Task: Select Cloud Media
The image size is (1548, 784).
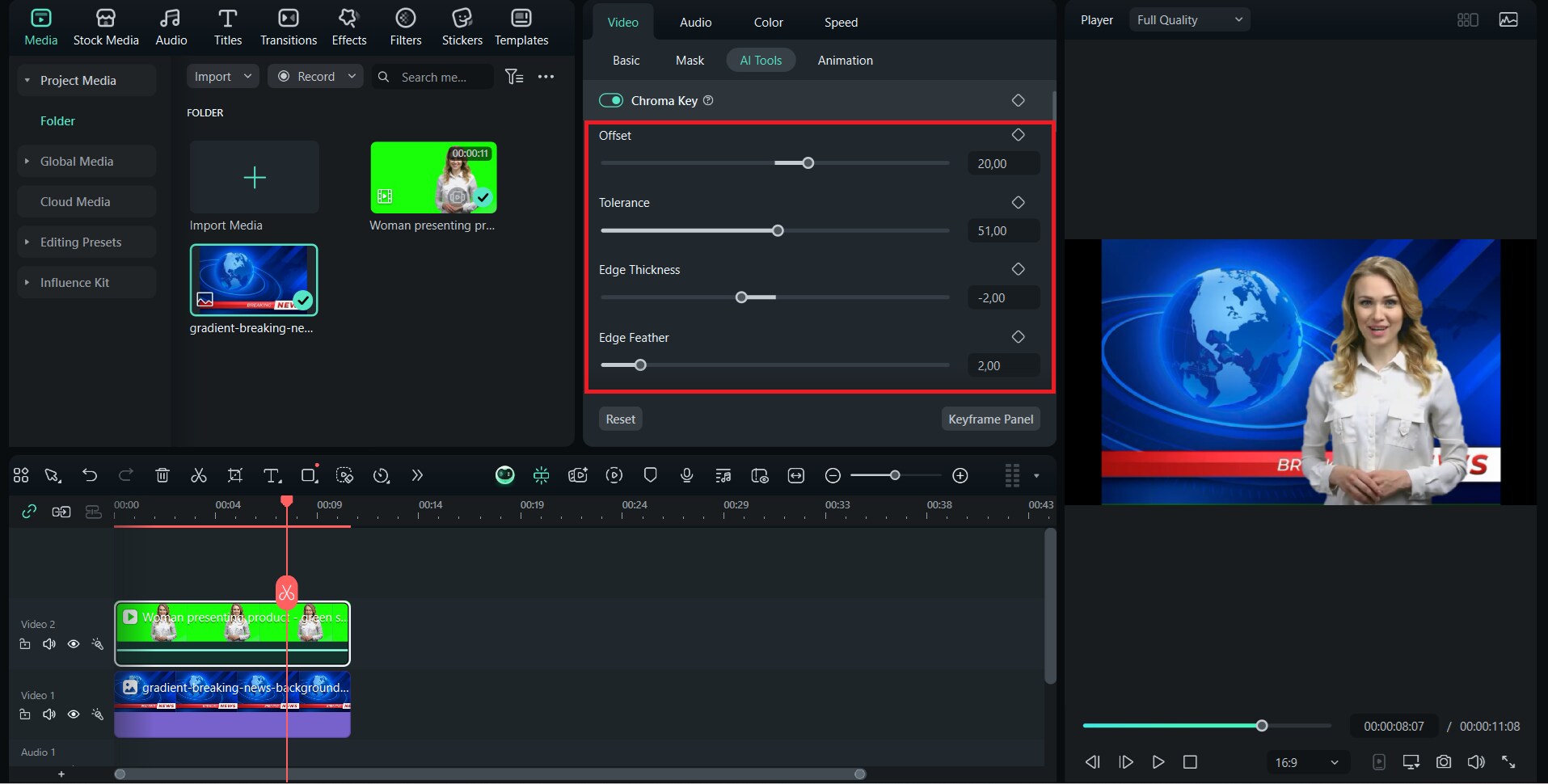Action: tap(86, 201)
